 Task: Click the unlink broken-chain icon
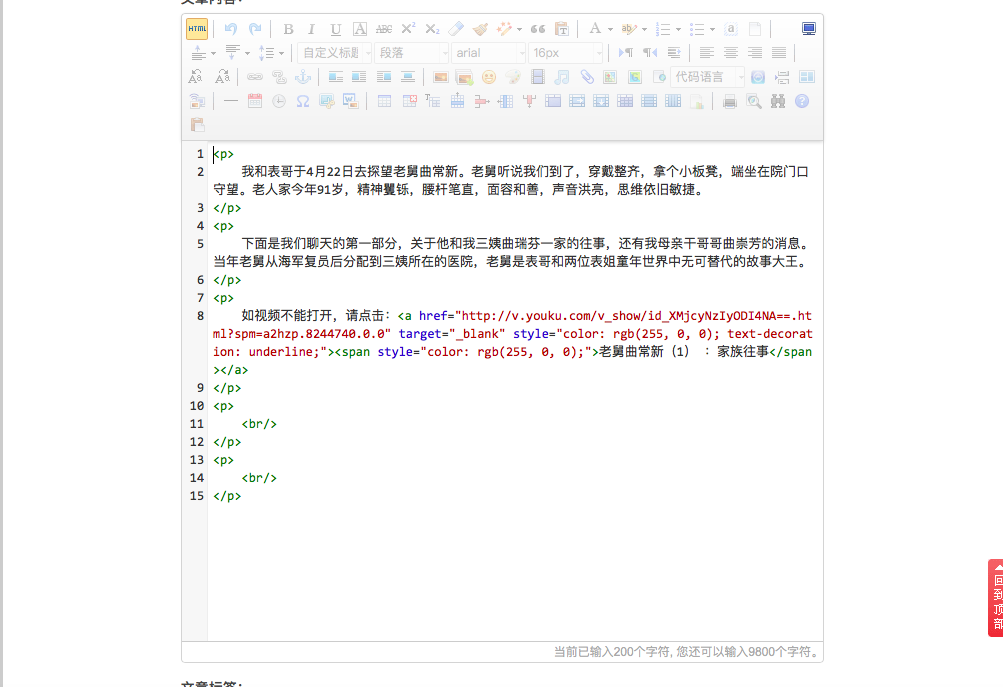pos(279,77)
